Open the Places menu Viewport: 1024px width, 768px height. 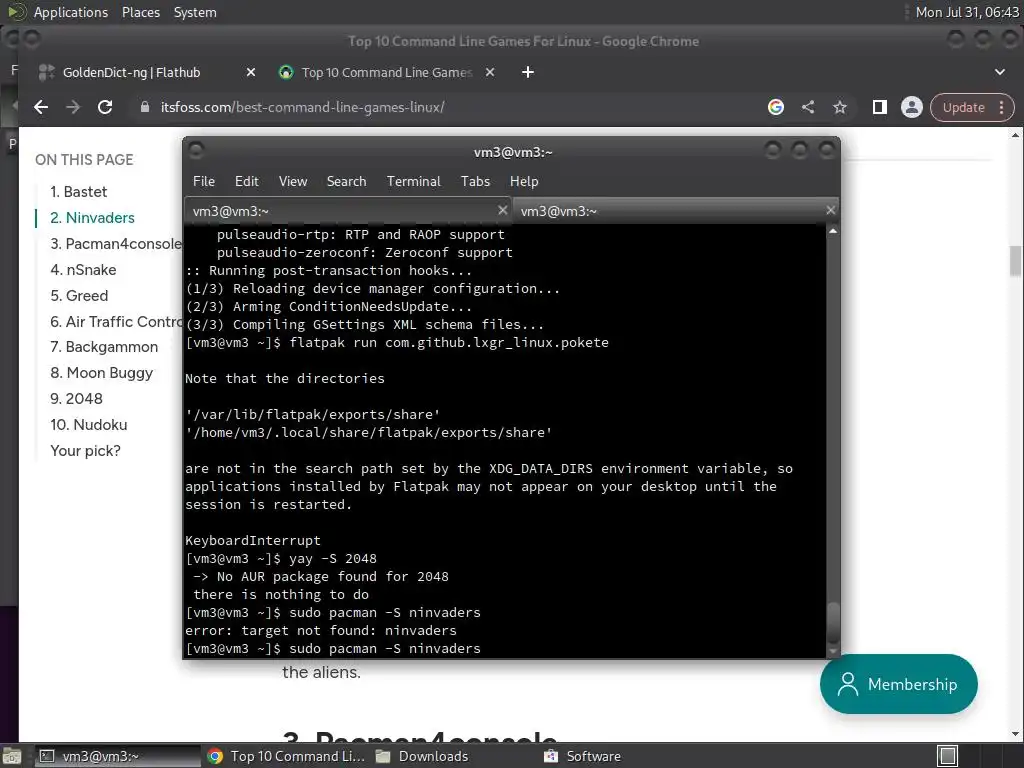pos(140,12)
